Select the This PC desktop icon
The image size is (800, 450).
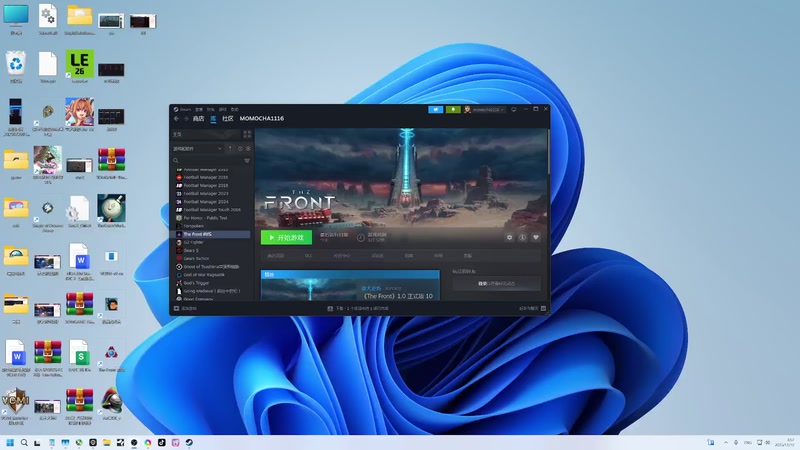coord(16,19)
